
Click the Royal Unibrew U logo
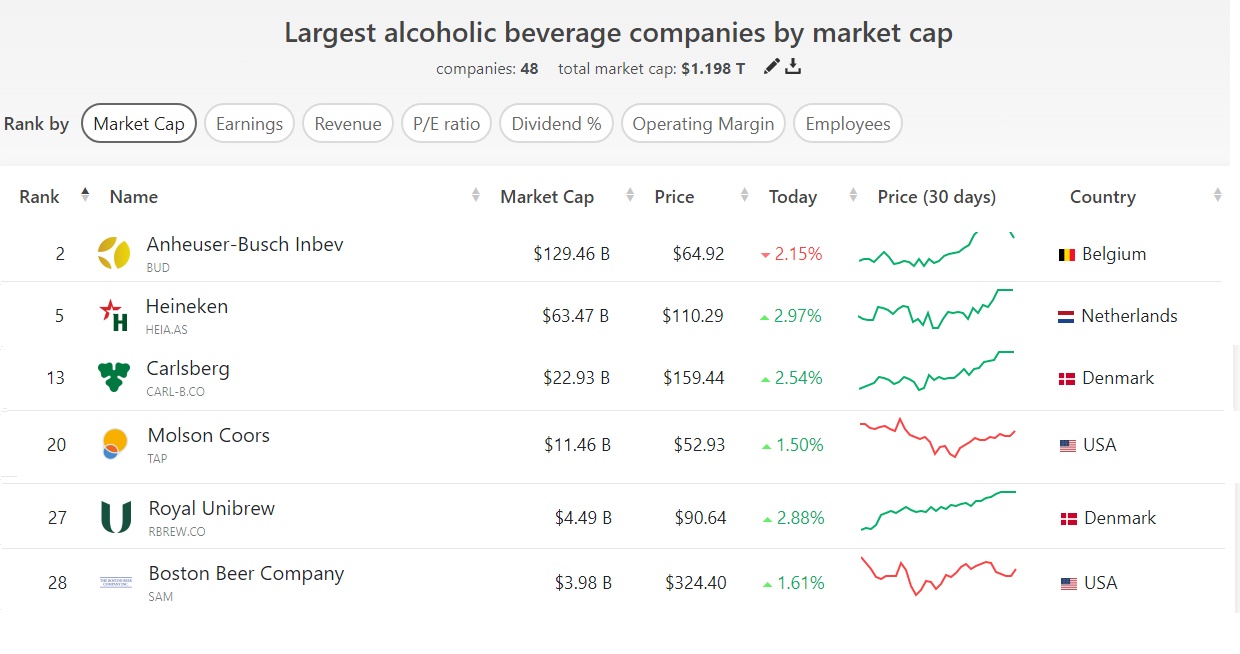116,517
